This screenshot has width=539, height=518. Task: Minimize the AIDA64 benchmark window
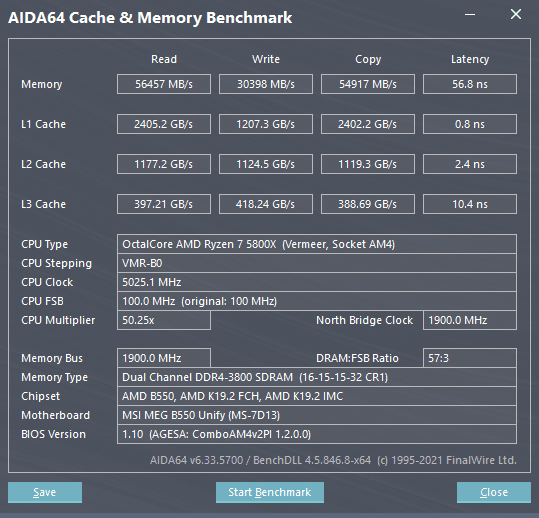(x=470, y=15)
